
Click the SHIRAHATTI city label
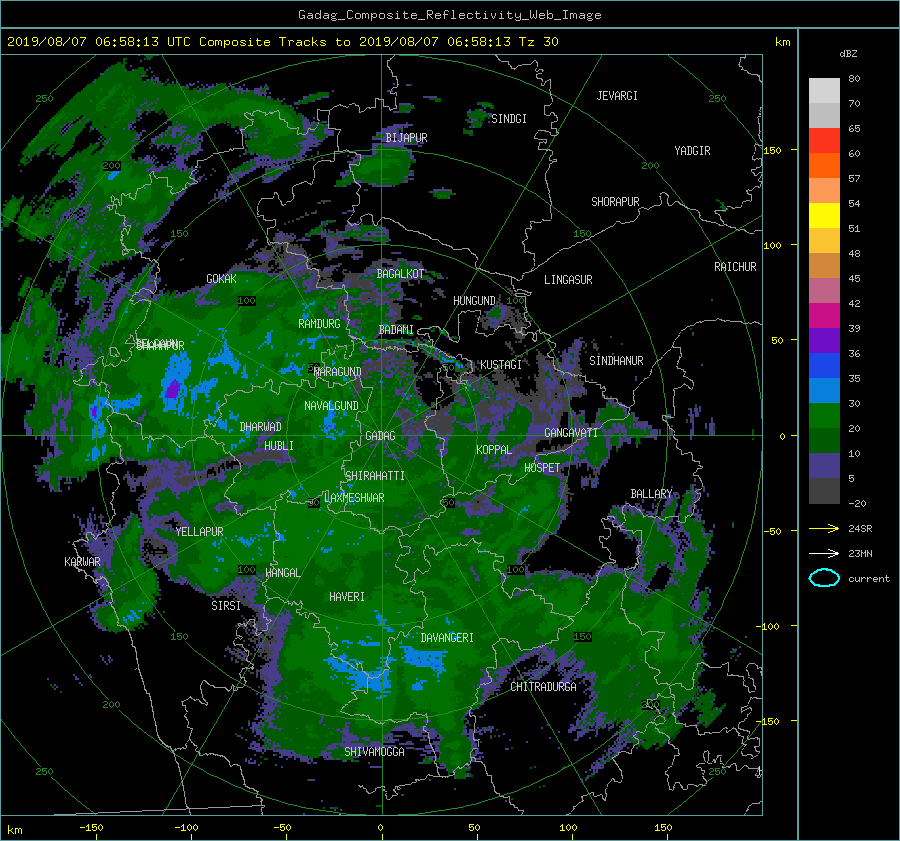(375, 476)
